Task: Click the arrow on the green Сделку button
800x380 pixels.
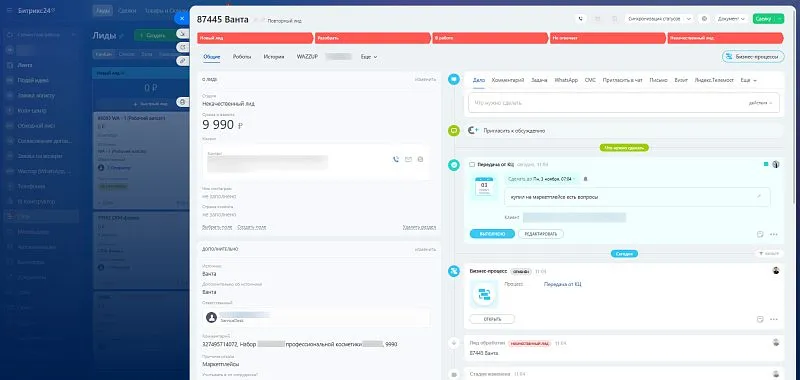Action: 779,18
